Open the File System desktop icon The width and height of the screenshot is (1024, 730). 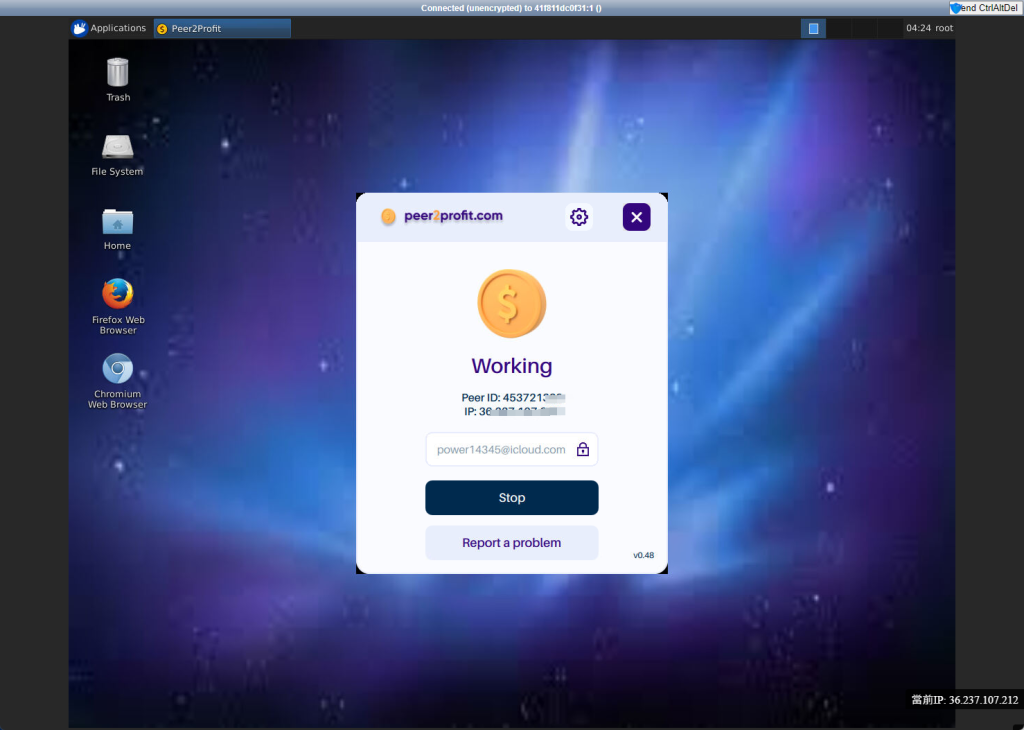(117, 155)
